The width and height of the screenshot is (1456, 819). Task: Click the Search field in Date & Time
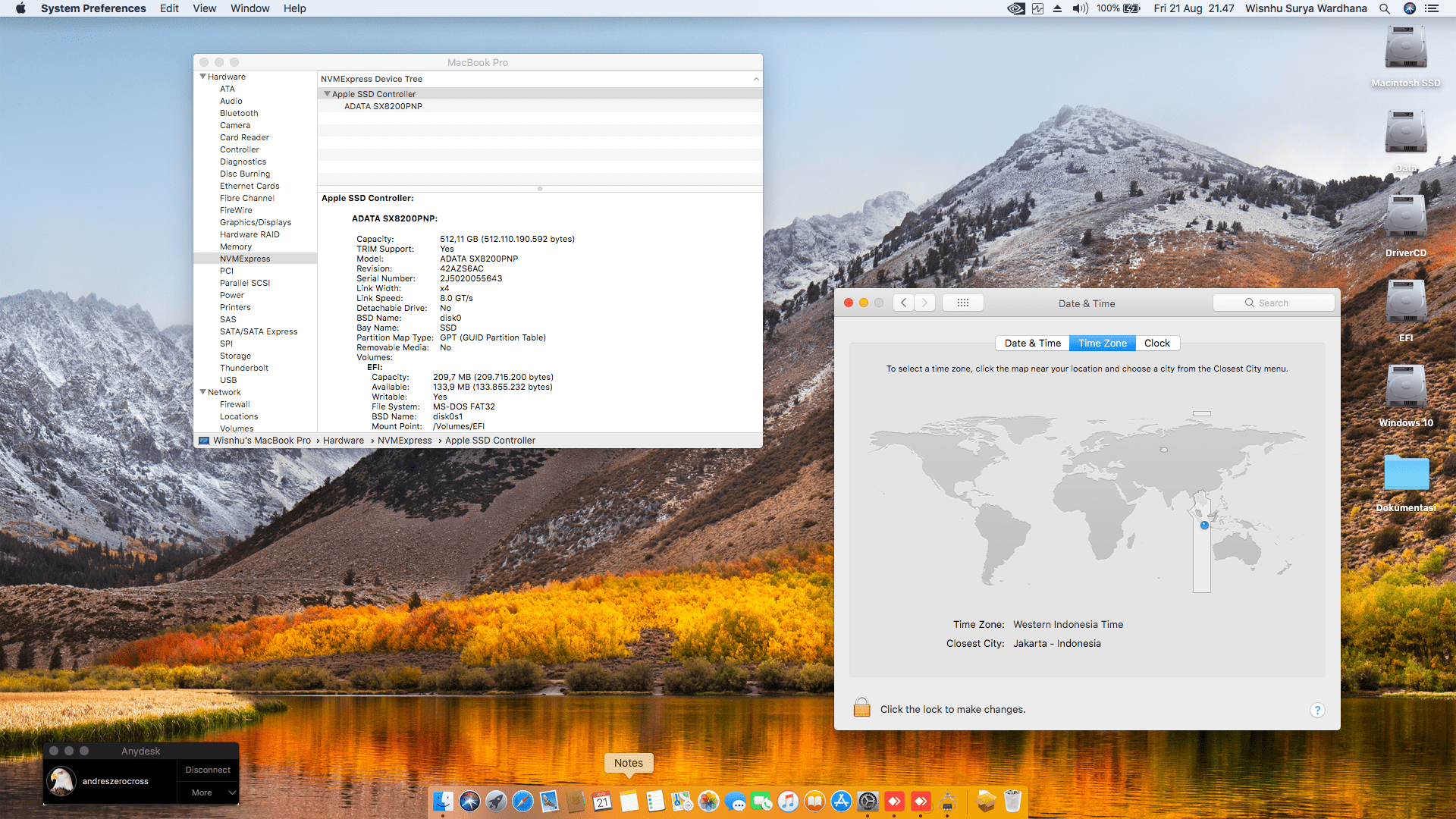pyautogui.click(x=1274, y=303)
